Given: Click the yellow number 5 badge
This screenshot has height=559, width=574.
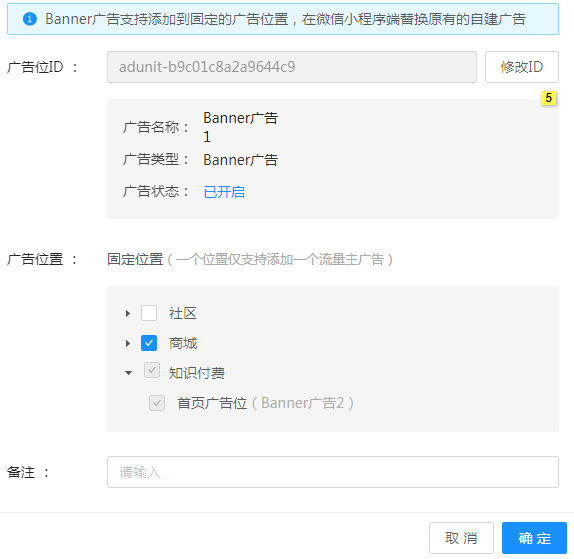Looking at the screenshot, I should 548,98.
